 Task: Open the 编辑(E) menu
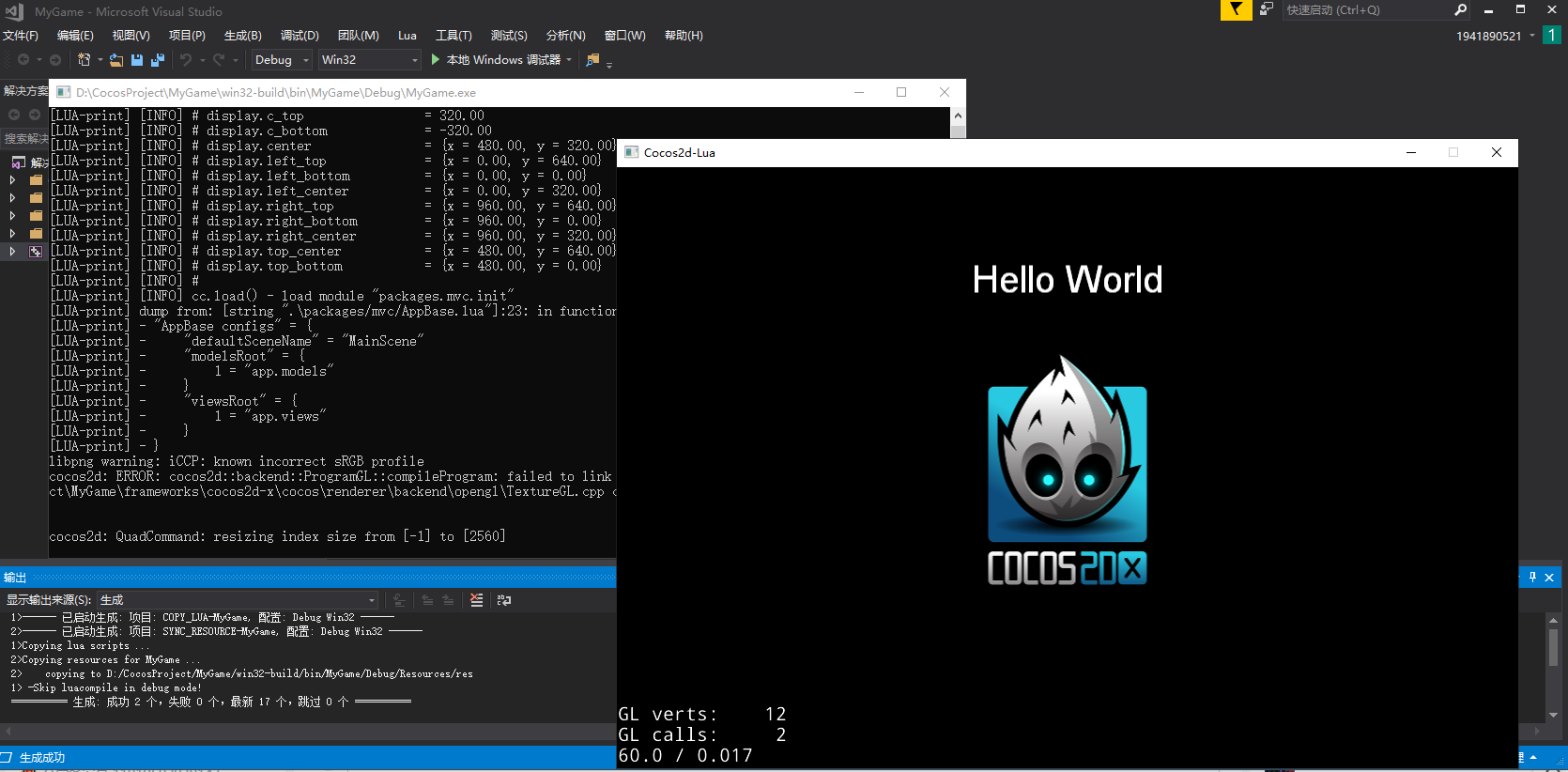pos(75,36)
